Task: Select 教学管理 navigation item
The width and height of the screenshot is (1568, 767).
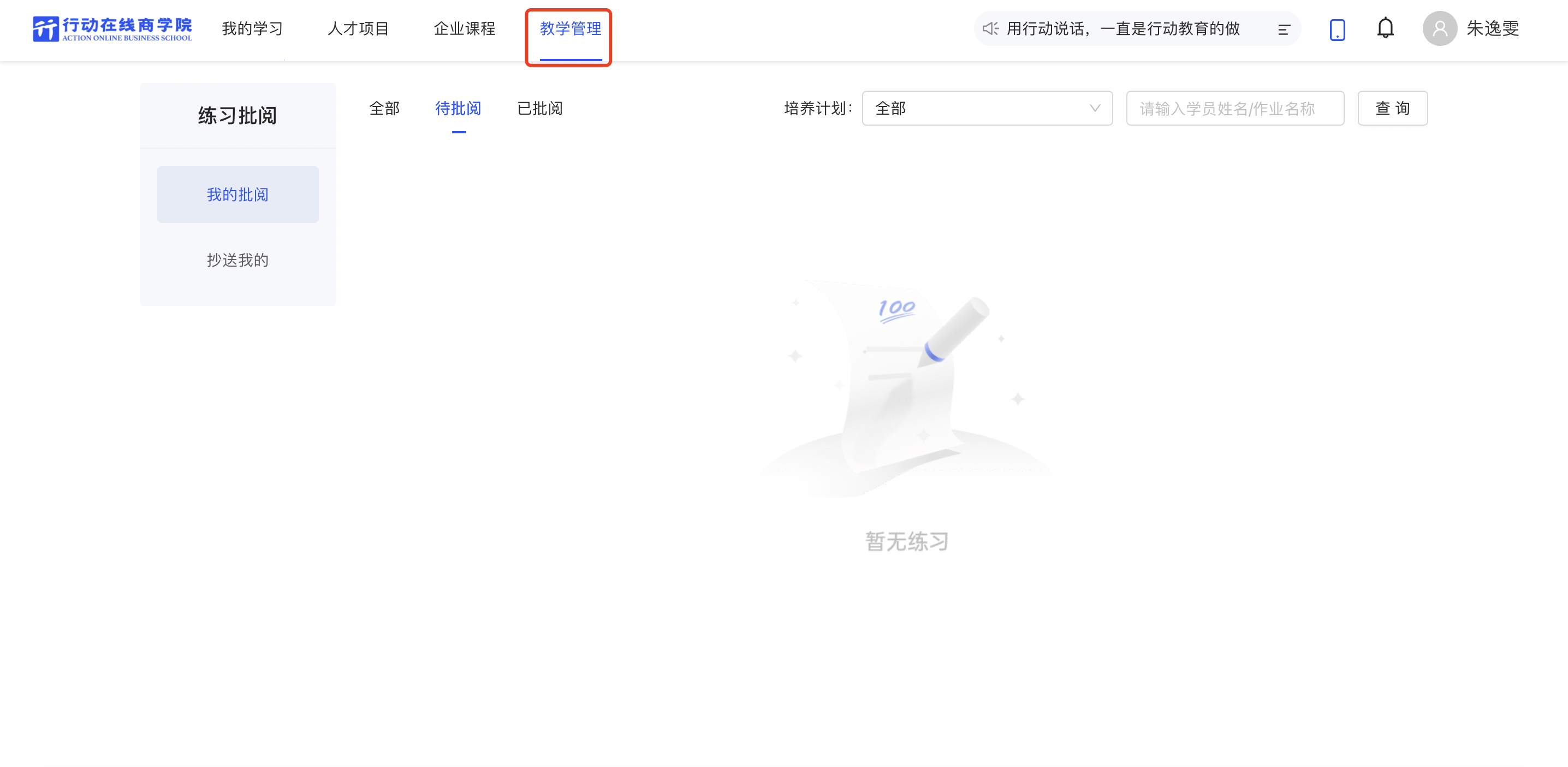Action: tap(571, 28)
